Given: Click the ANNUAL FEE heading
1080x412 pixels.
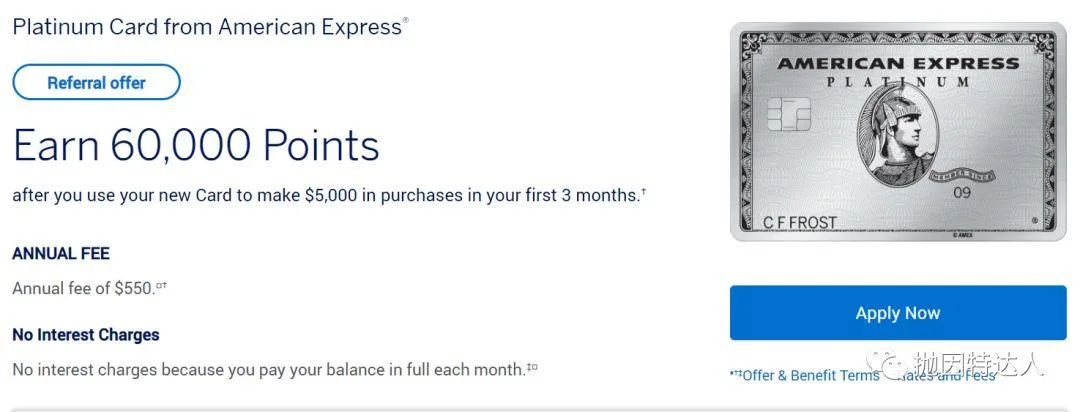Looking at the screenshot, I should (61, 254).
